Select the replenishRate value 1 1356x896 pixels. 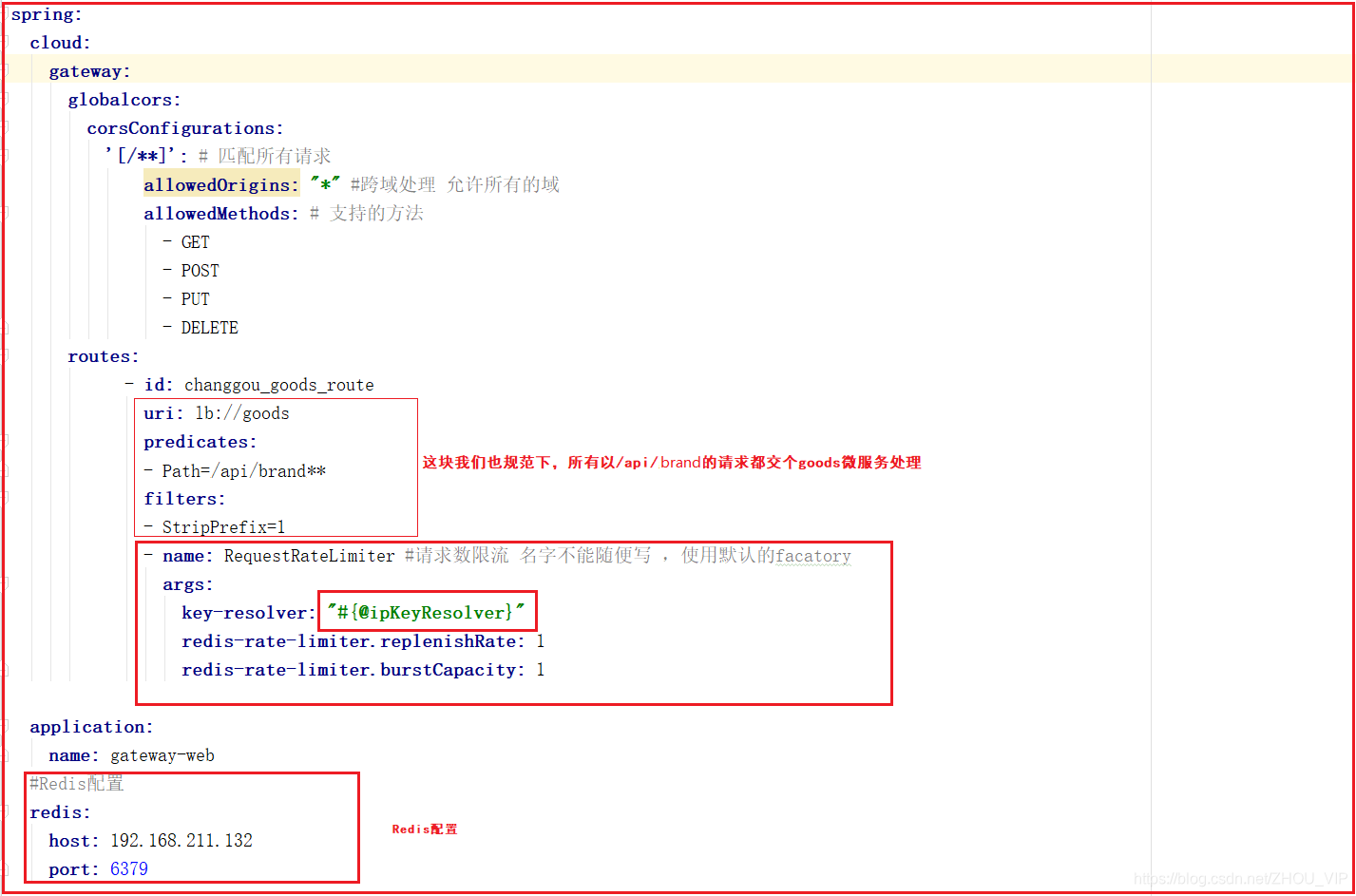click(541, 641)
